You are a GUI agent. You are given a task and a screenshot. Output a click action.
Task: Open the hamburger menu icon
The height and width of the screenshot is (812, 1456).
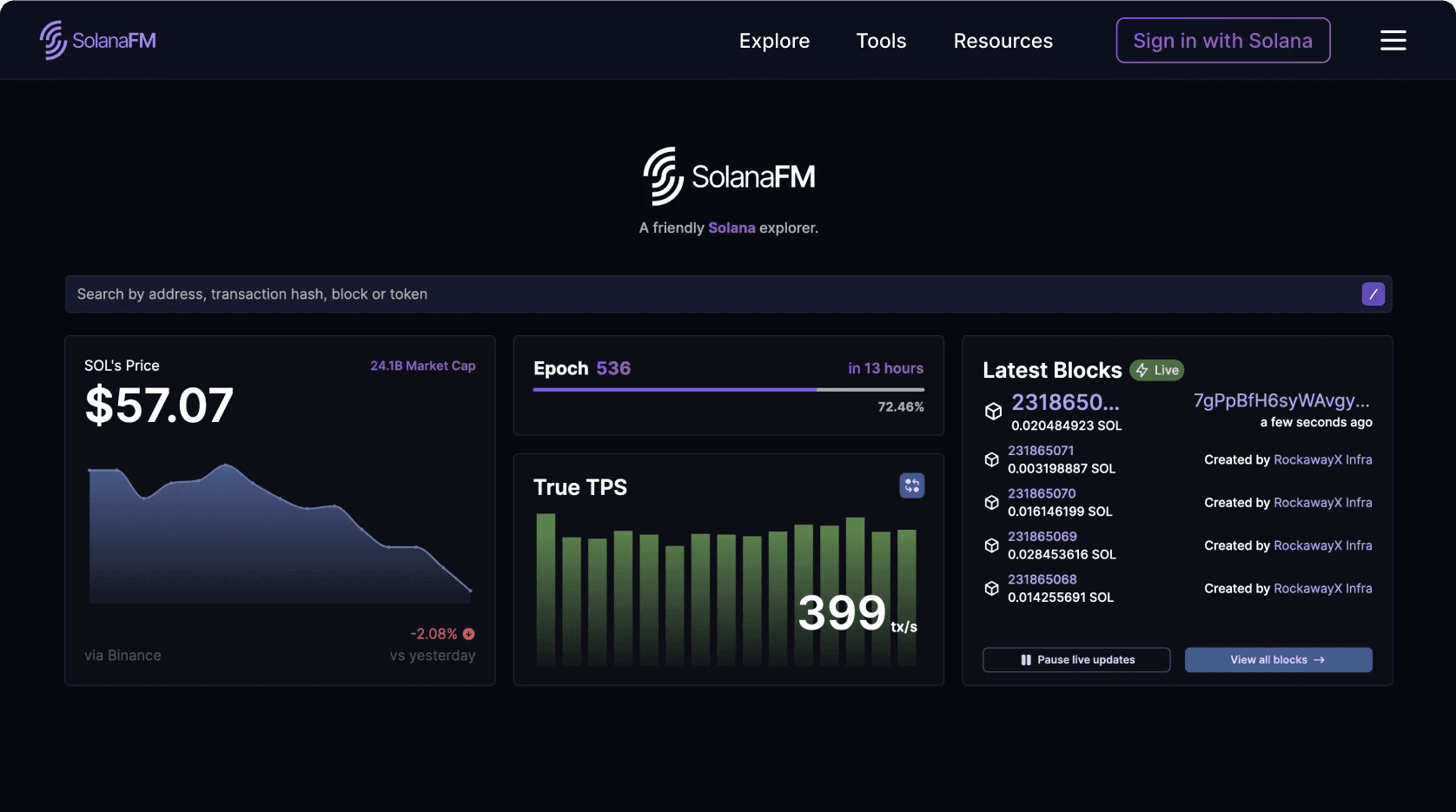[1393, 40]
